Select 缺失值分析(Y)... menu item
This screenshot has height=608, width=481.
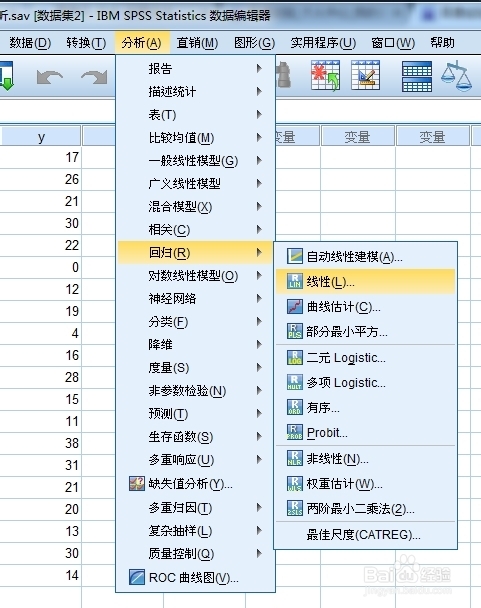click(x=195, y=484)
